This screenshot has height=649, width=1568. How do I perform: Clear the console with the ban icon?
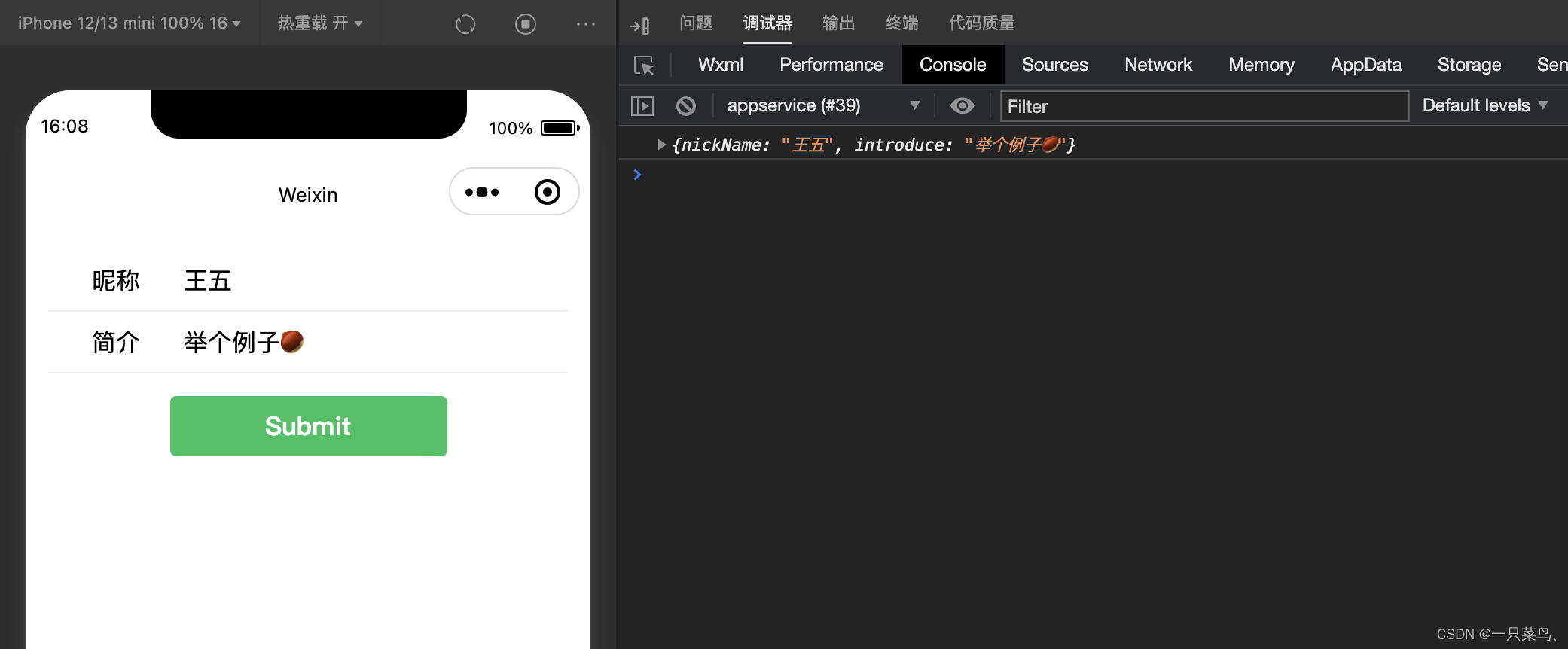point(686,106)
